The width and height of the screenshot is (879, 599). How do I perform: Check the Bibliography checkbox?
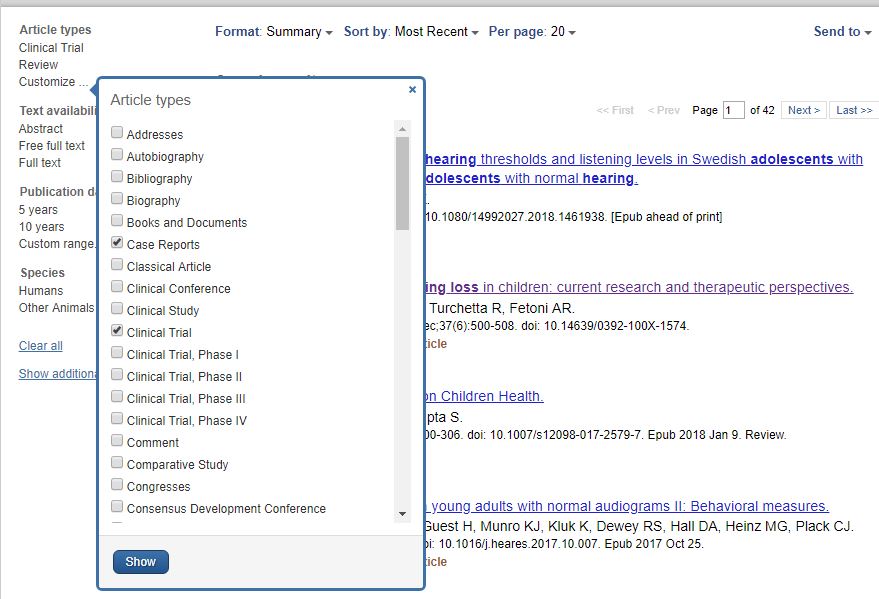(x=117, y=177)
